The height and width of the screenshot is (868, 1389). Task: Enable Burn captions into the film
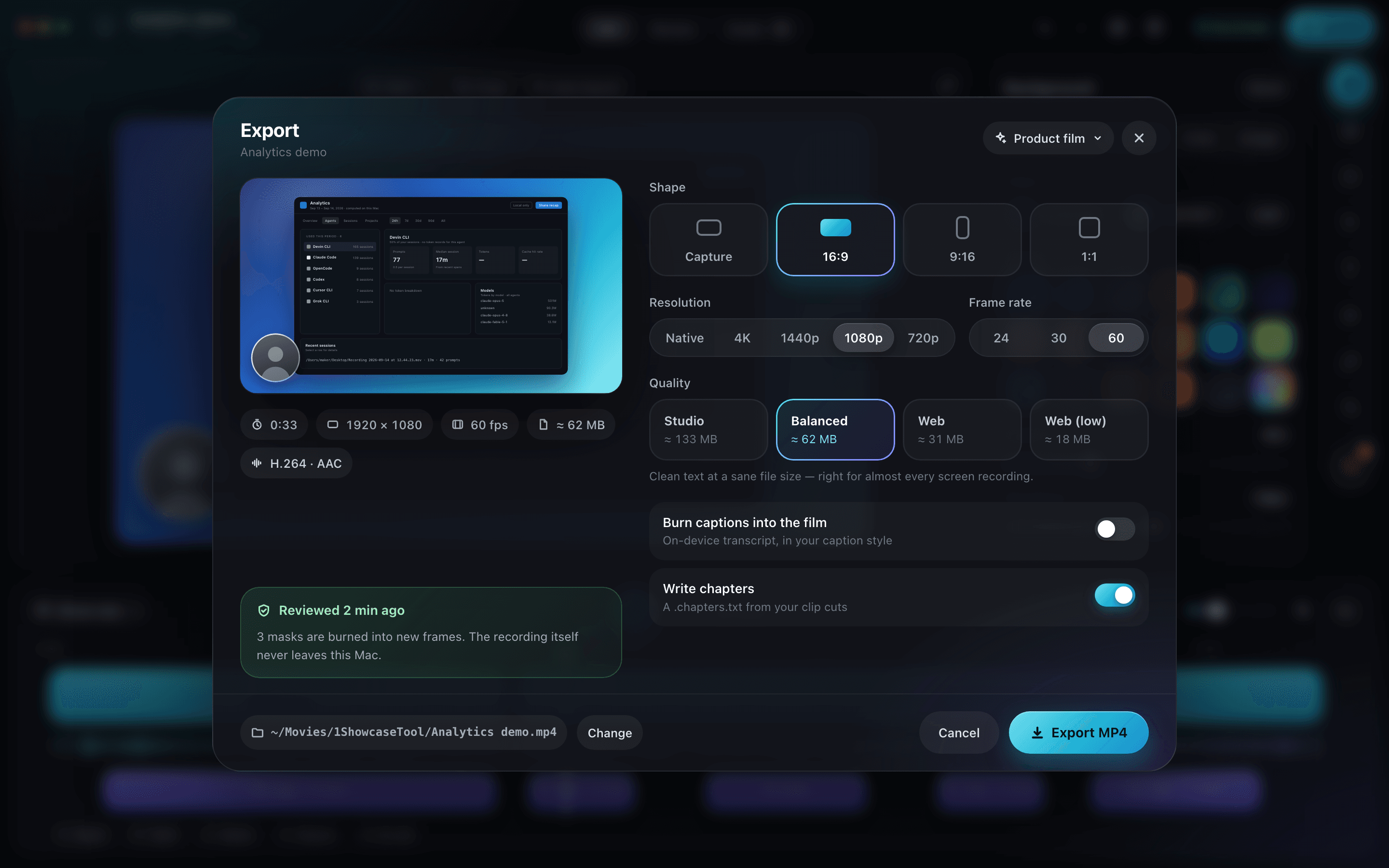(x=1114, y=529)
